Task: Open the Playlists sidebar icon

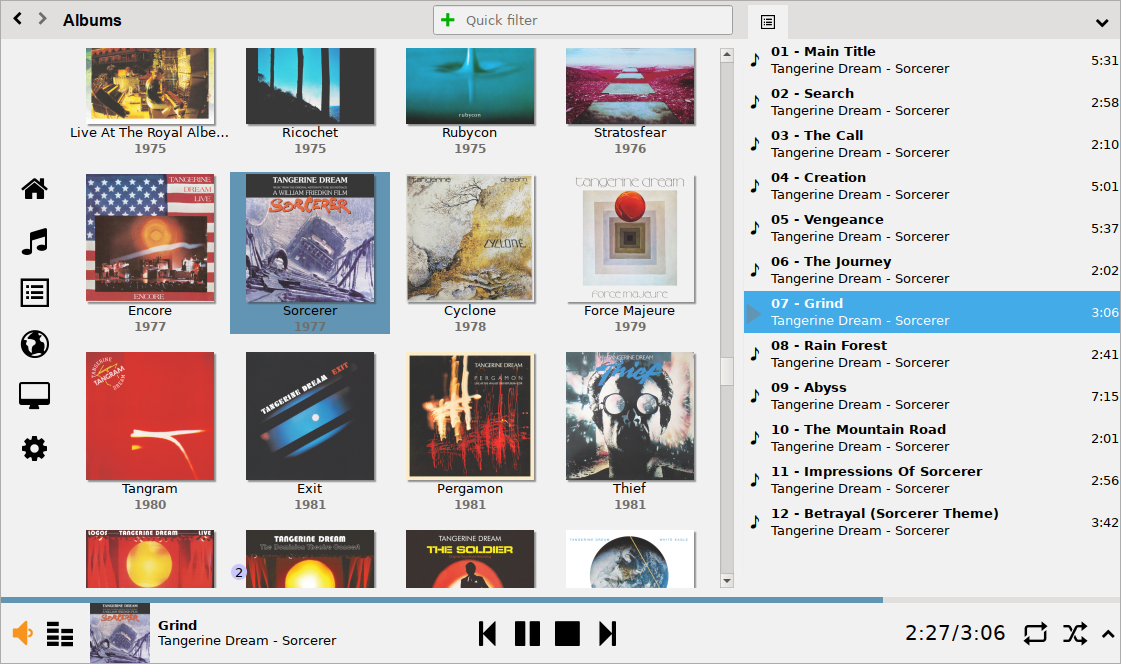Action: (x=34, y=293)
